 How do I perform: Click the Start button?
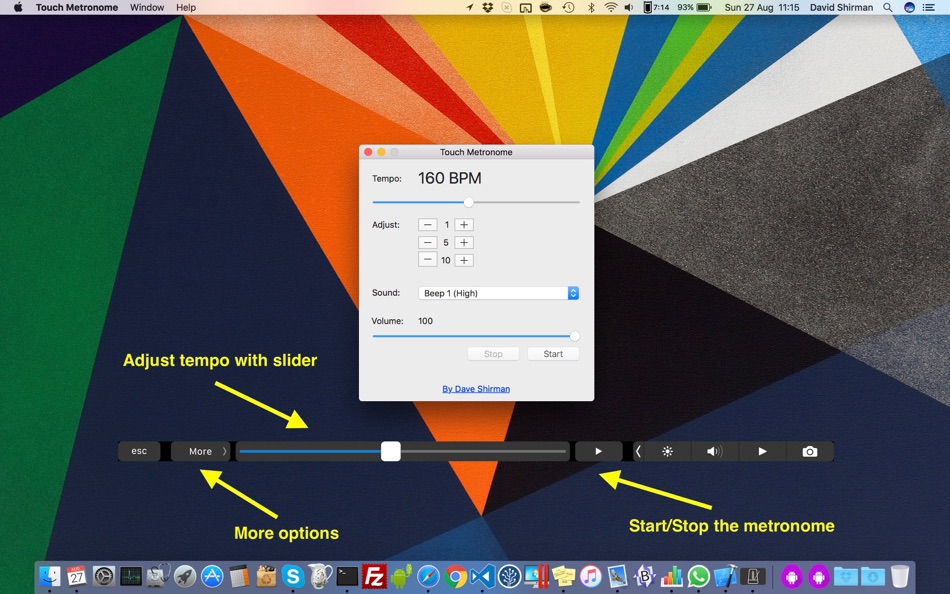click(553, 354)
